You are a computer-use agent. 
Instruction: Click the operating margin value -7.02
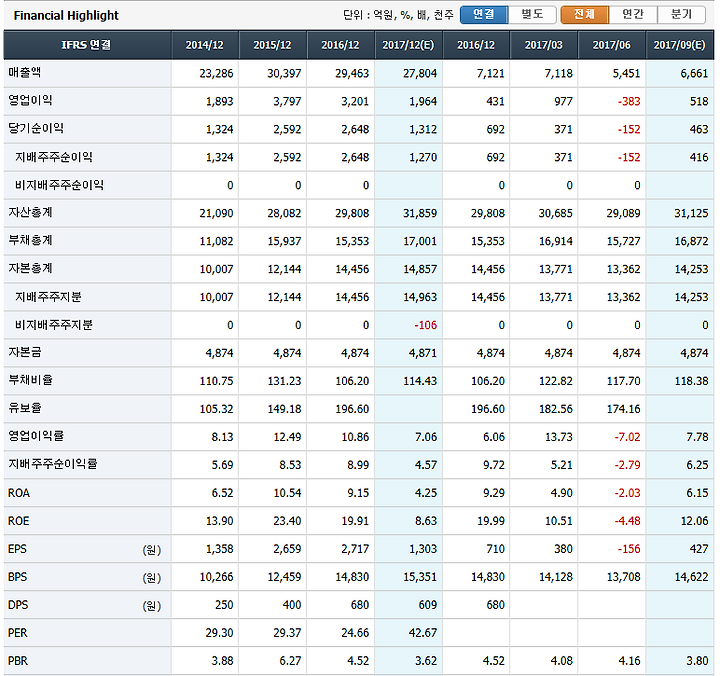point(628,437)
